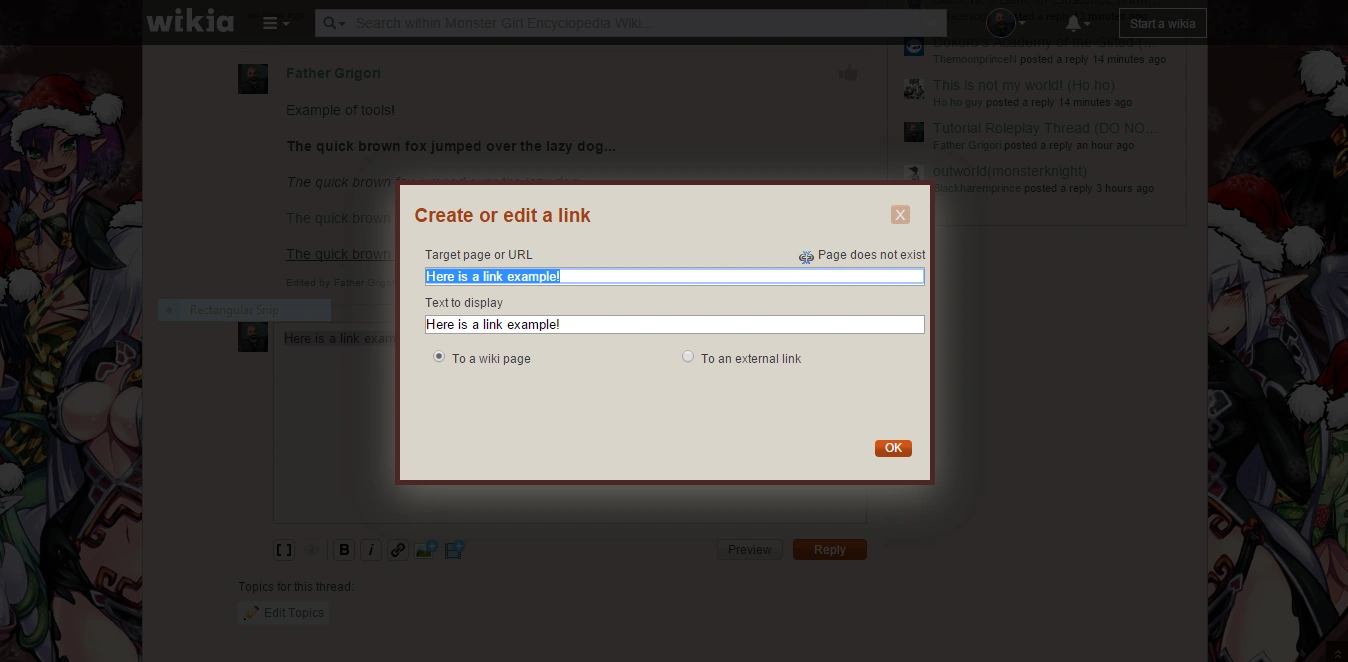
Task: Click 'The quick brown fox jumped over the lazy dog...' bold line
Action: click(x=451, y=146)
